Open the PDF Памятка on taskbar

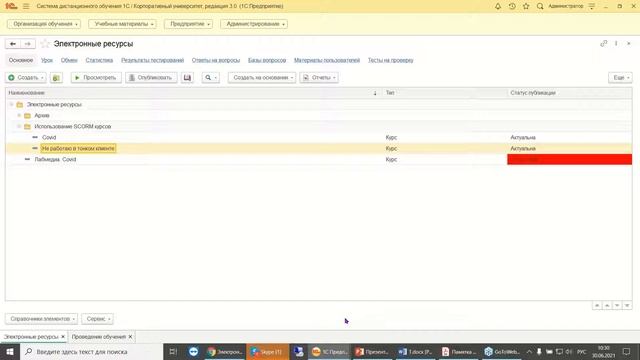pyautogui.click(x=459, y=351)
